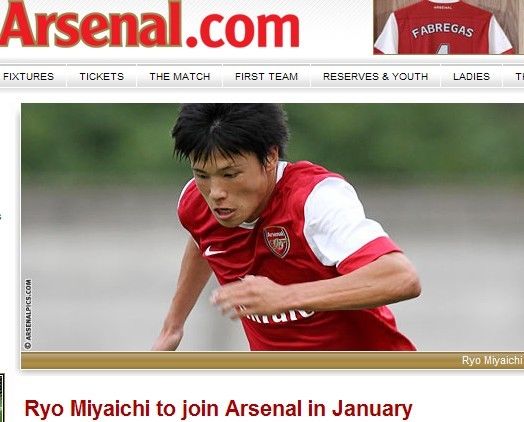Screen dimensions: 524x422
Task: Open the Fixtures menu item
Action: (28, 77)
